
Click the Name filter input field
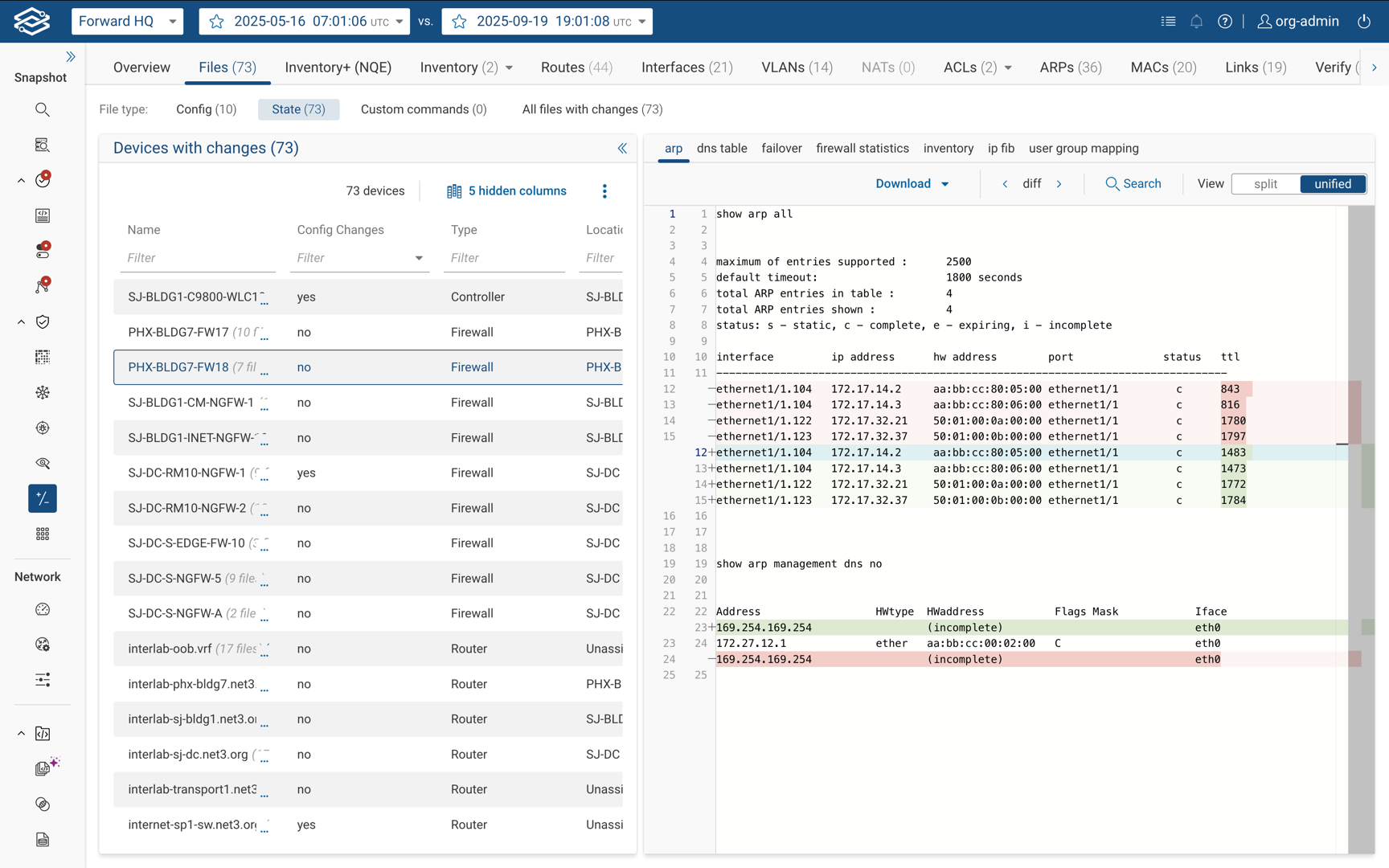pos(197,258)
